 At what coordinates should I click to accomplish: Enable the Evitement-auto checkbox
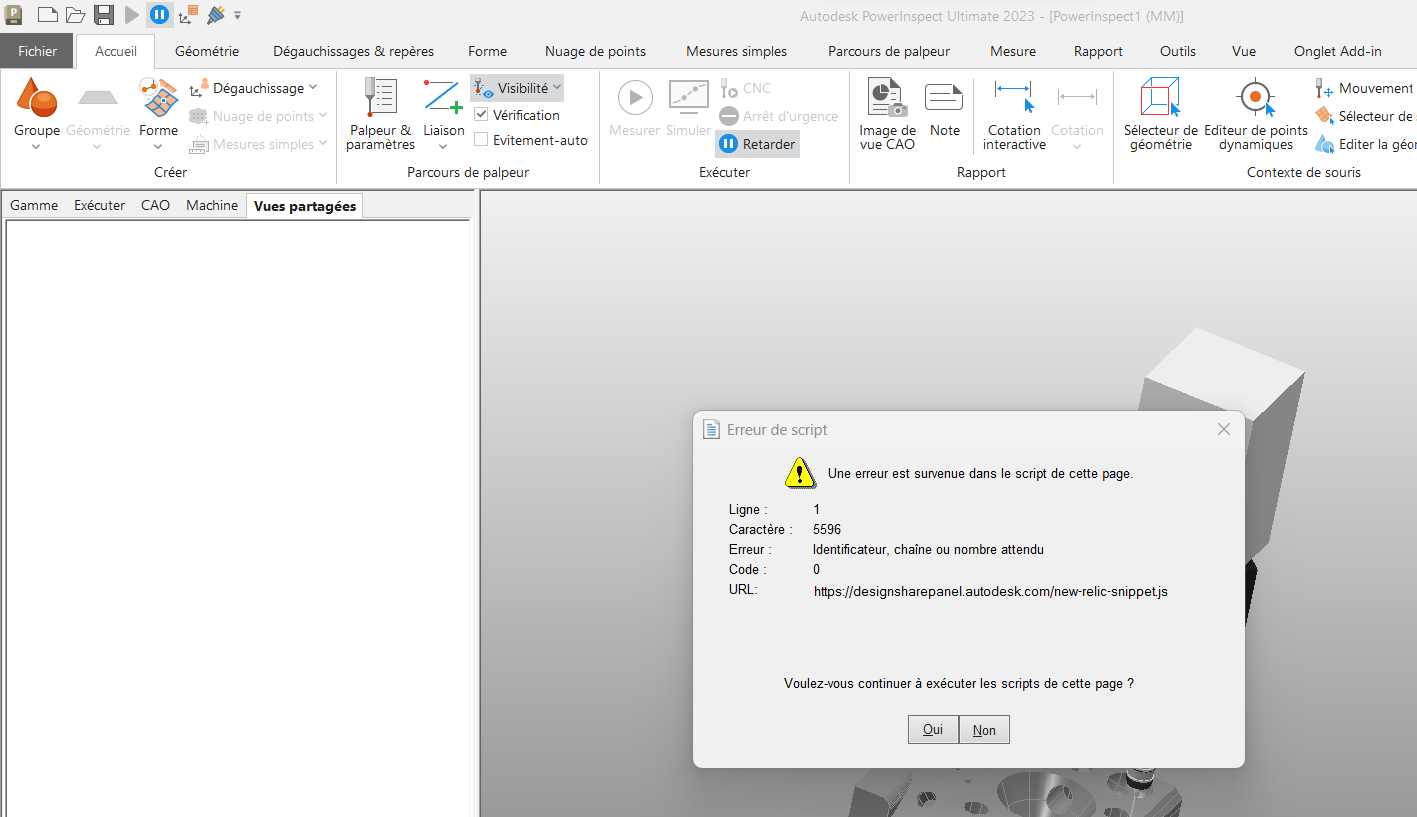[481, 140]
